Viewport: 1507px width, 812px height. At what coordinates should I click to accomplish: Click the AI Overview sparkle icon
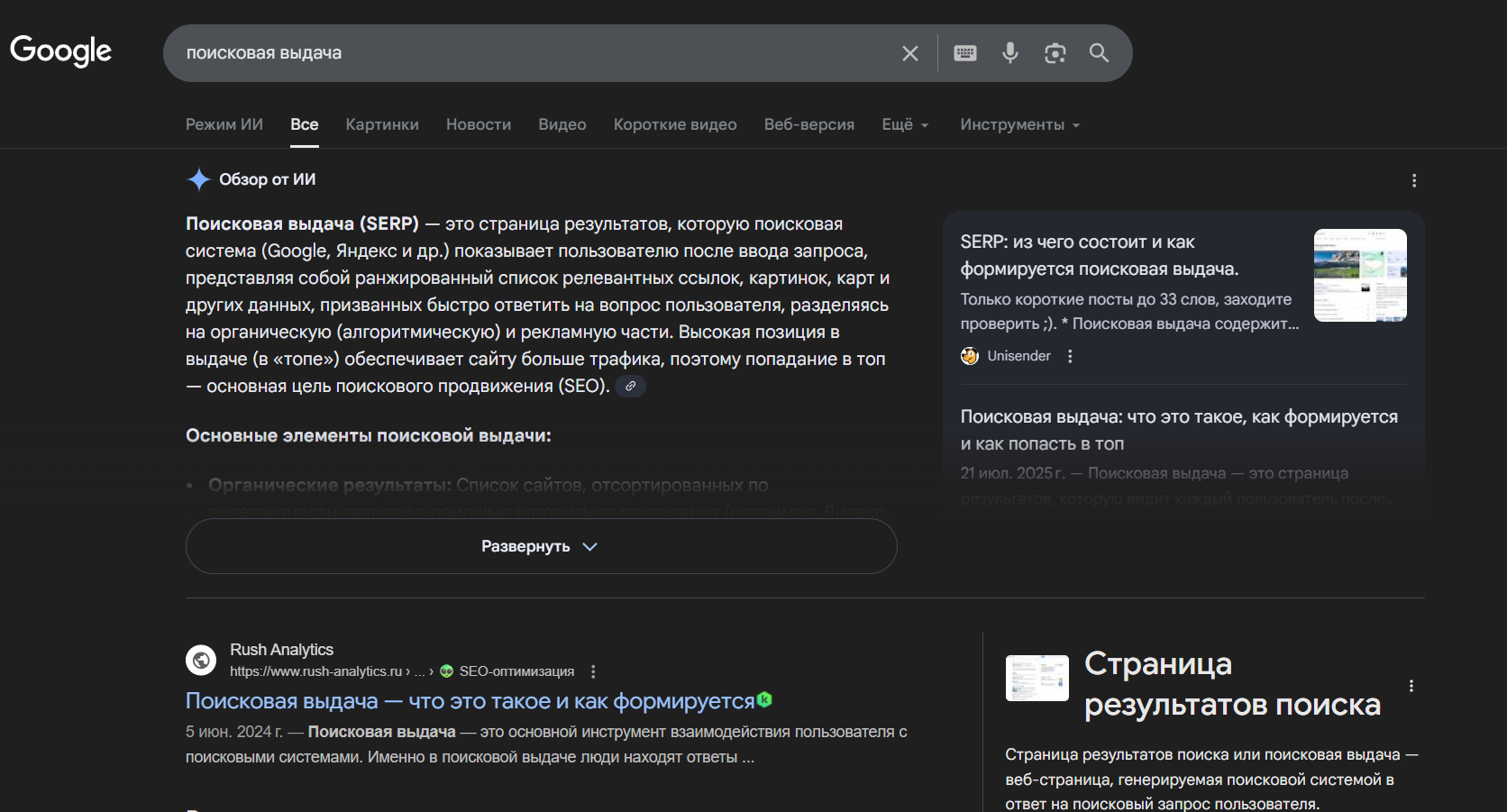[x=197, y=179]
